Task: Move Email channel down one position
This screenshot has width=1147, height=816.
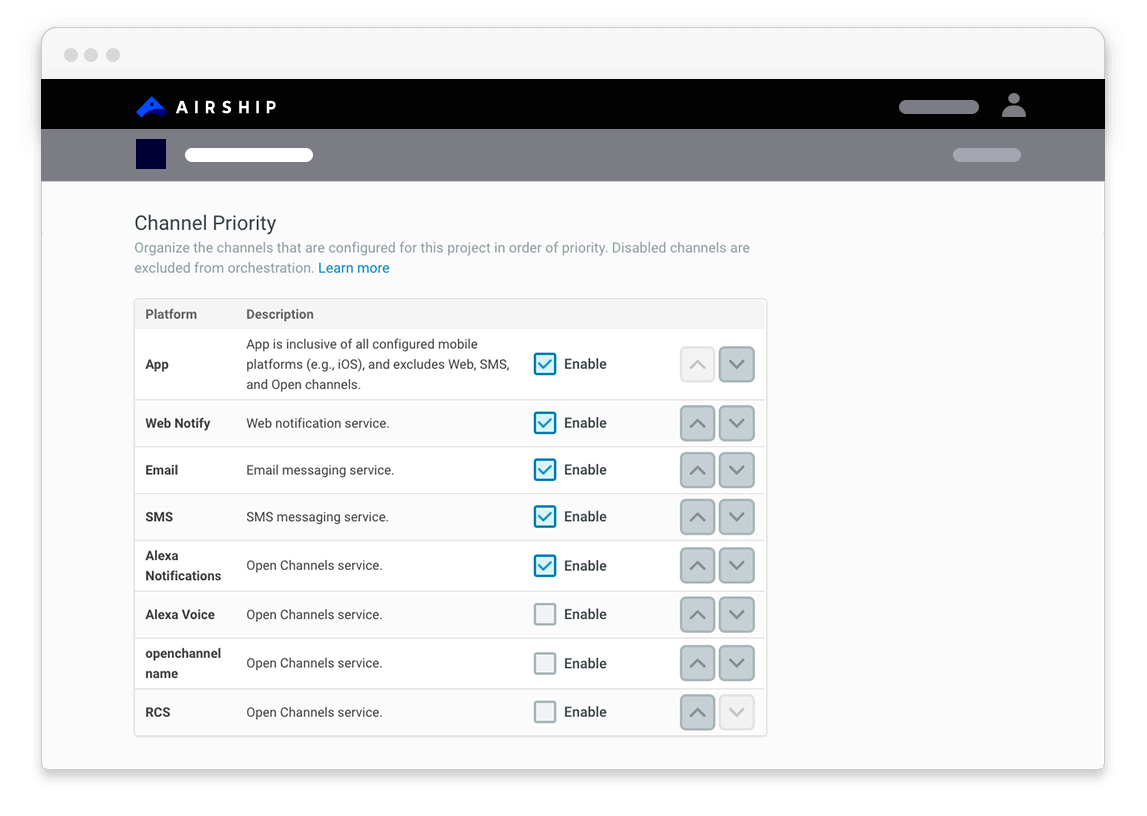Action: [x=736, y=470]
